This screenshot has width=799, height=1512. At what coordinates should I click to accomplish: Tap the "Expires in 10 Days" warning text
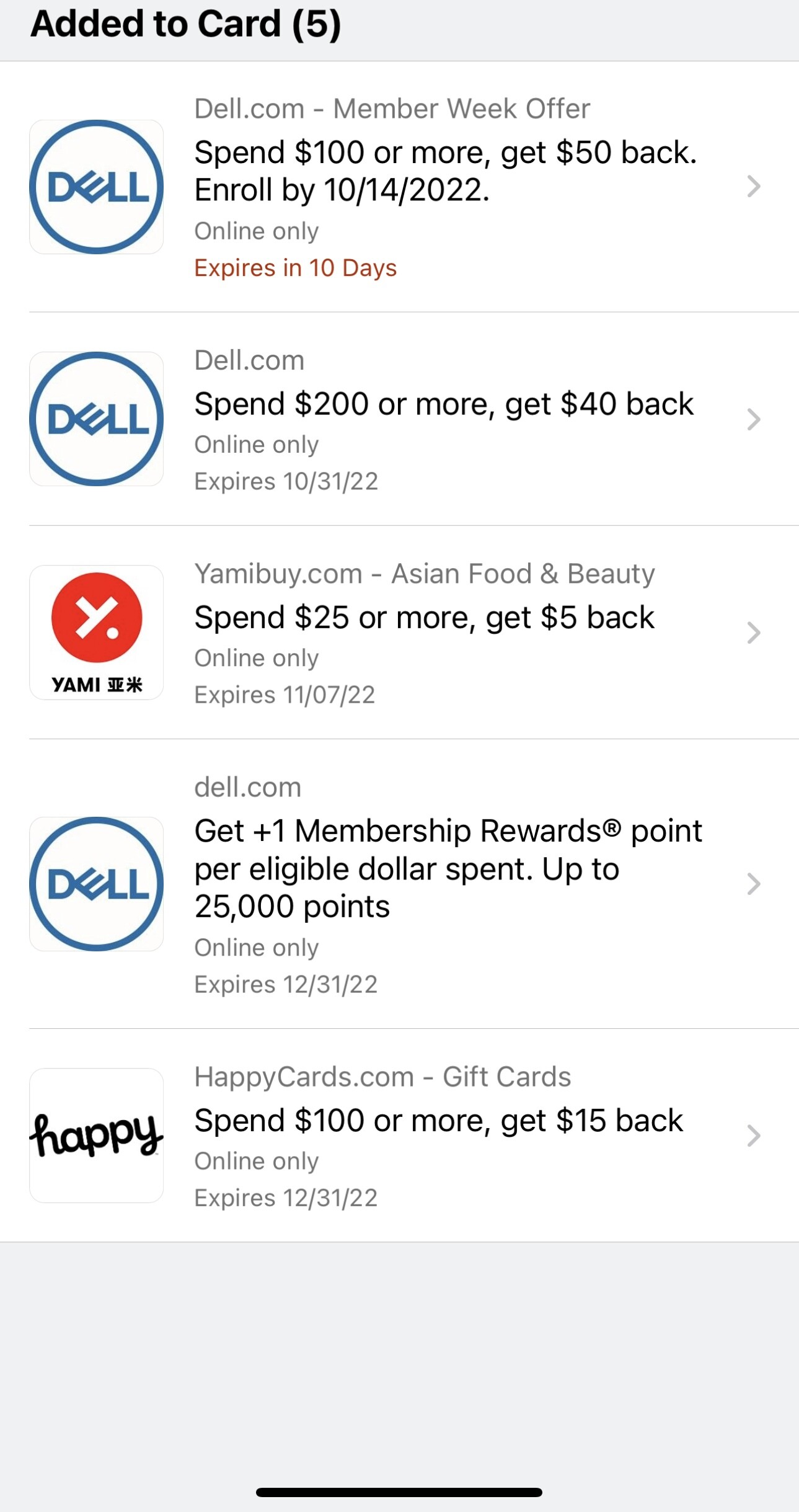(x=295, y=268)
